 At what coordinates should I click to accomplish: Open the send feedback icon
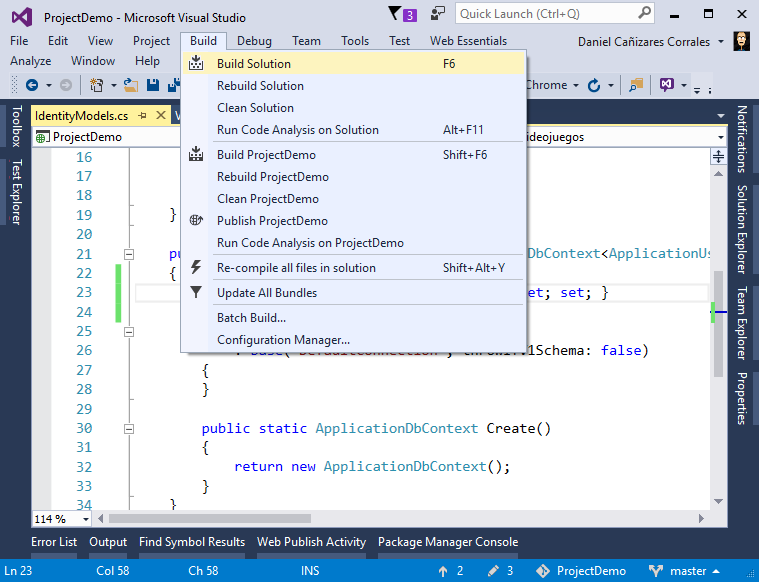pos(438,14)
